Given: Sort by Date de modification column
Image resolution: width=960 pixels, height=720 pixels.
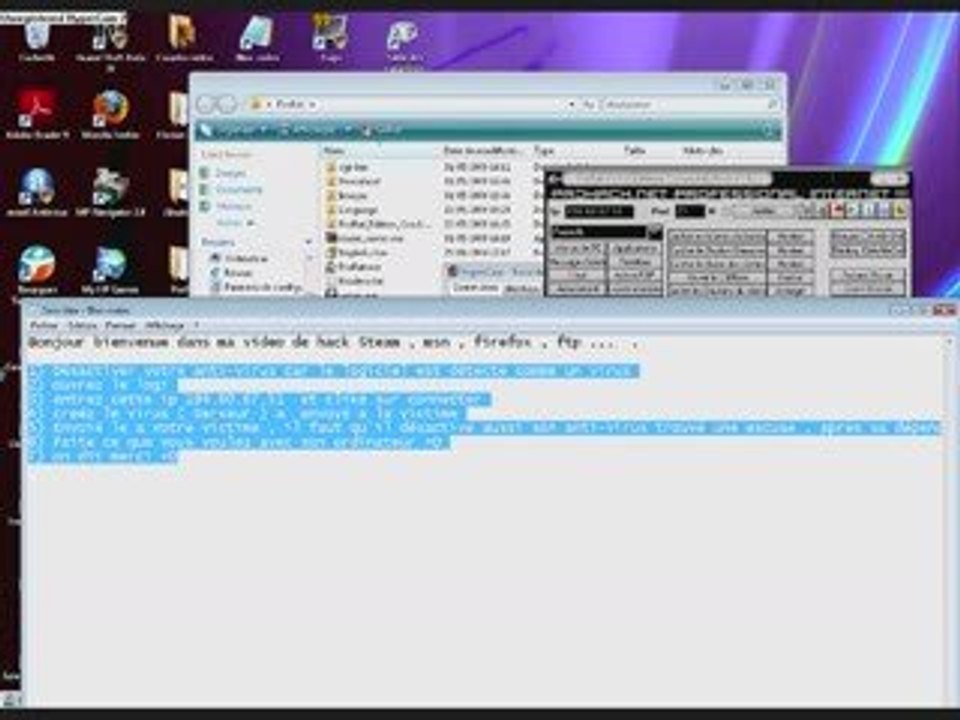Looking at the screenshot, I should pyautogui.click(x=484, y=150).
